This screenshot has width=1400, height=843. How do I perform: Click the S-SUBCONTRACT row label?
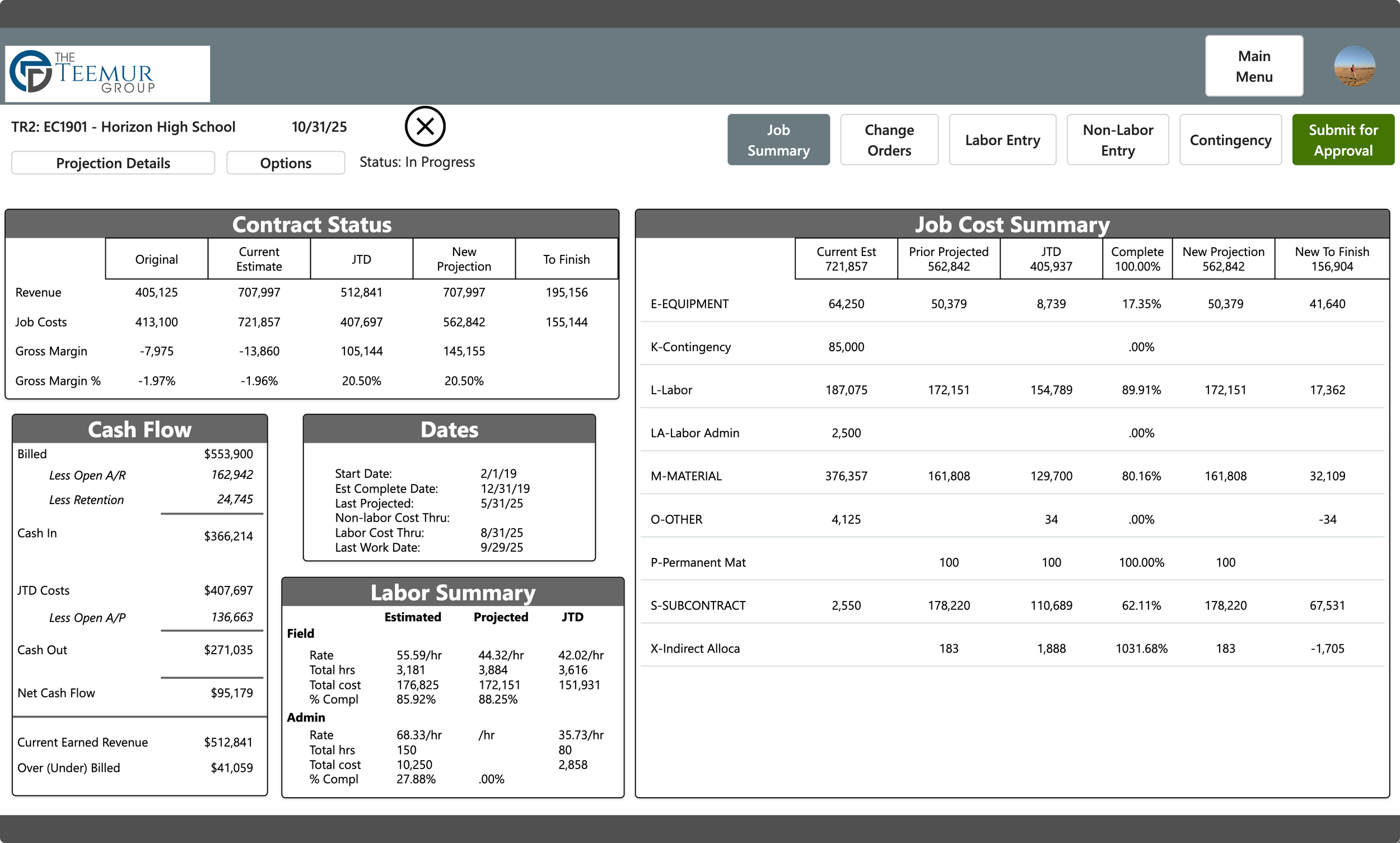pyautogui.click(x=697, y=606)
